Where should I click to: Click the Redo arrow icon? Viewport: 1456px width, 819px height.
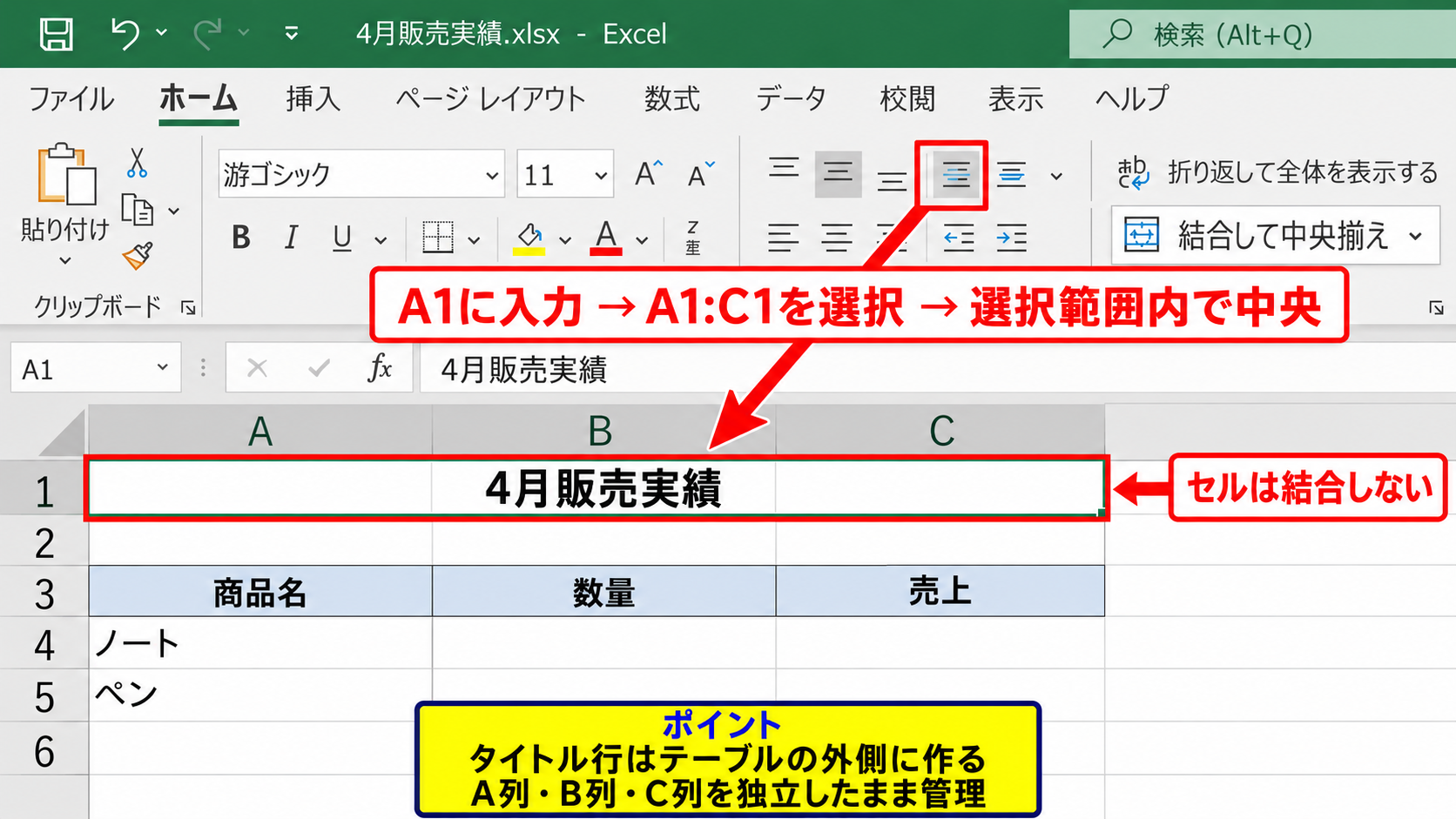(208, 34)
